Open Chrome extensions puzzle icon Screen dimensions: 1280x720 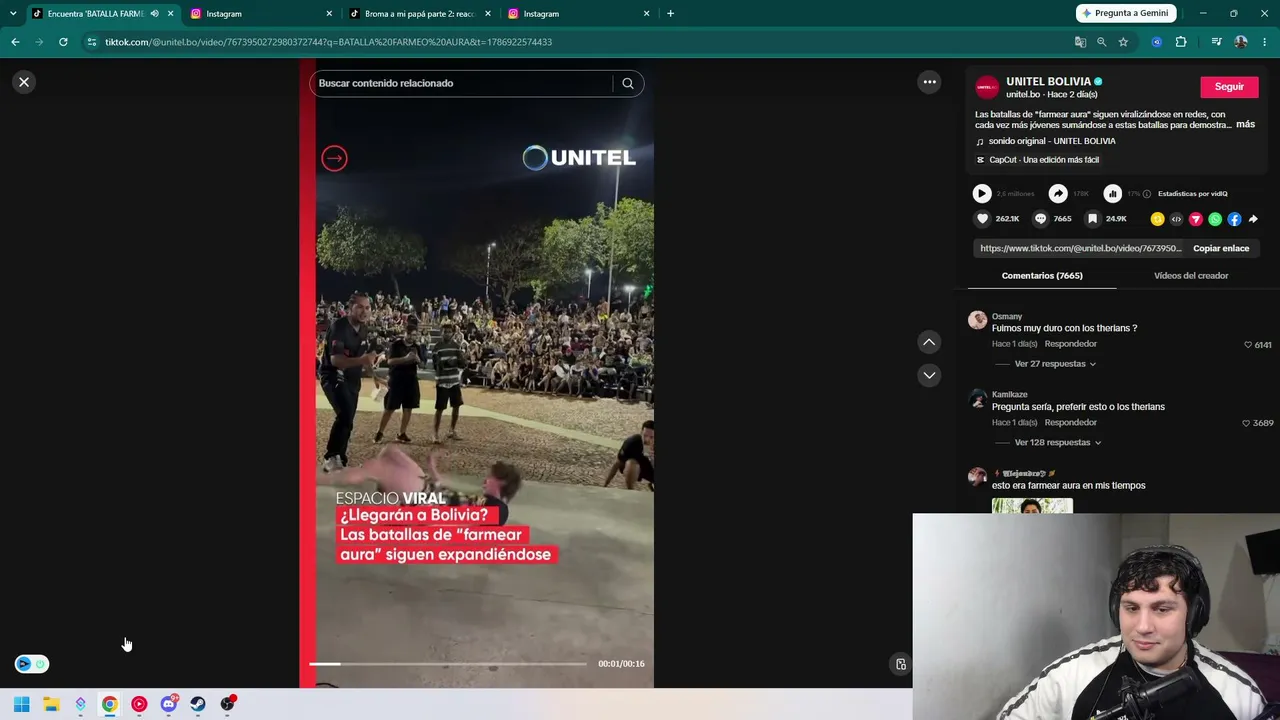click(1181, 42)
